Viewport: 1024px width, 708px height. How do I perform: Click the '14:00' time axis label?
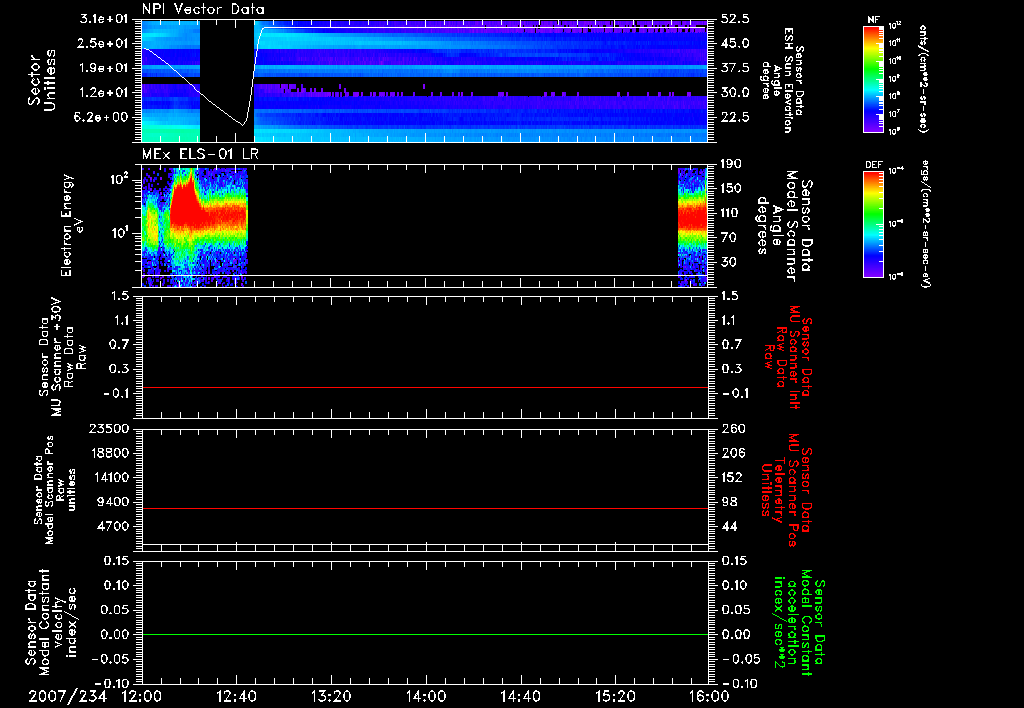click(426, 696)
